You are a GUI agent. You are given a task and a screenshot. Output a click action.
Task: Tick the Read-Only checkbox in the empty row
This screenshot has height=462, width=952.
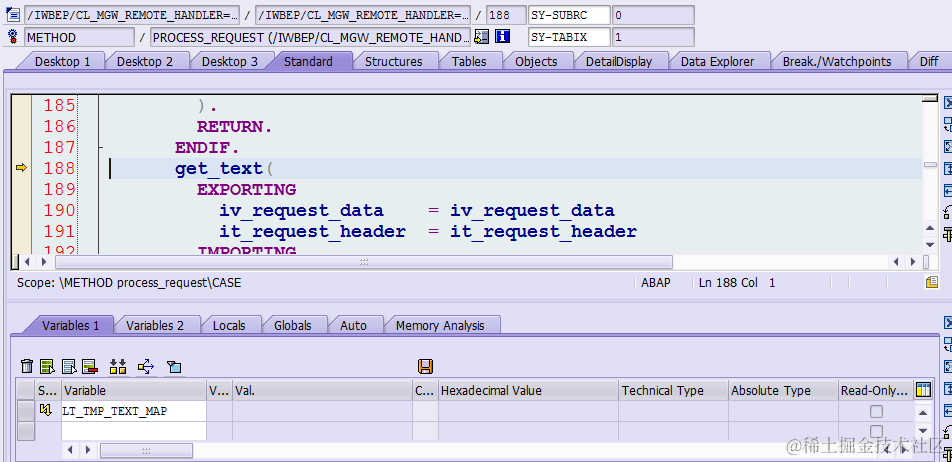click(x=876, y=431)
